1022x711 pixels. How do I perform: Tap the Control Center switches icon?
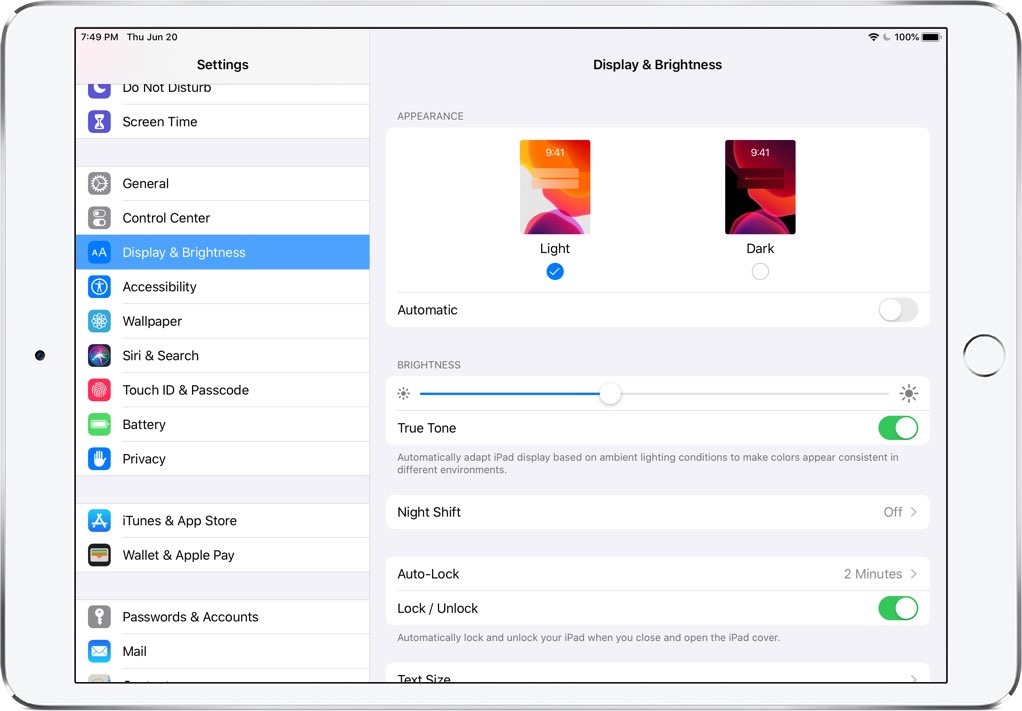tap(99, 218)
